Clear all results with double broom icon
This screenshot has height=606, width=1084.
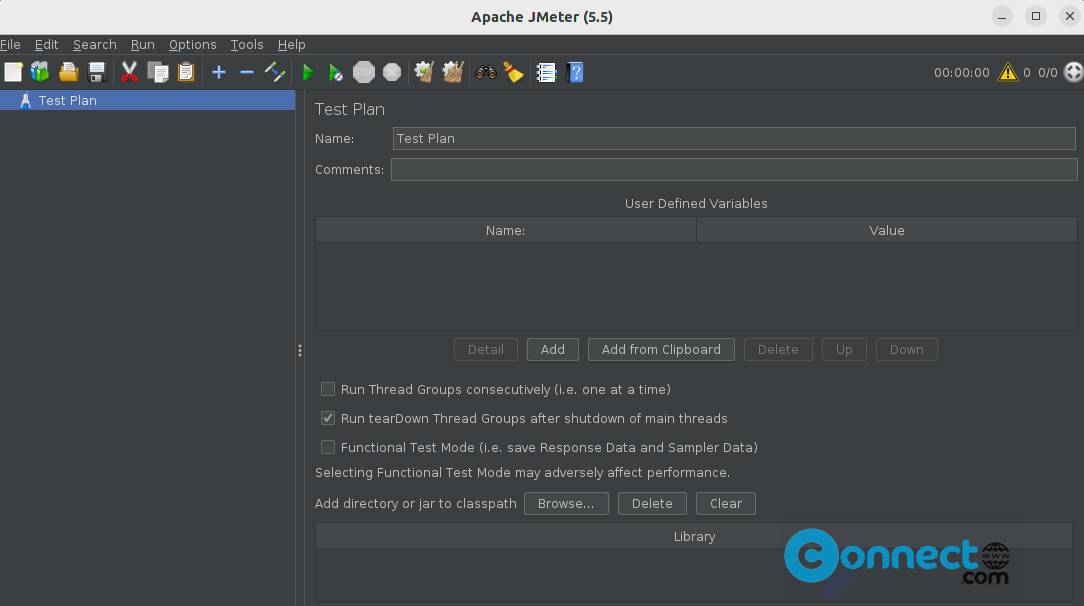click(x=453, y=72)
